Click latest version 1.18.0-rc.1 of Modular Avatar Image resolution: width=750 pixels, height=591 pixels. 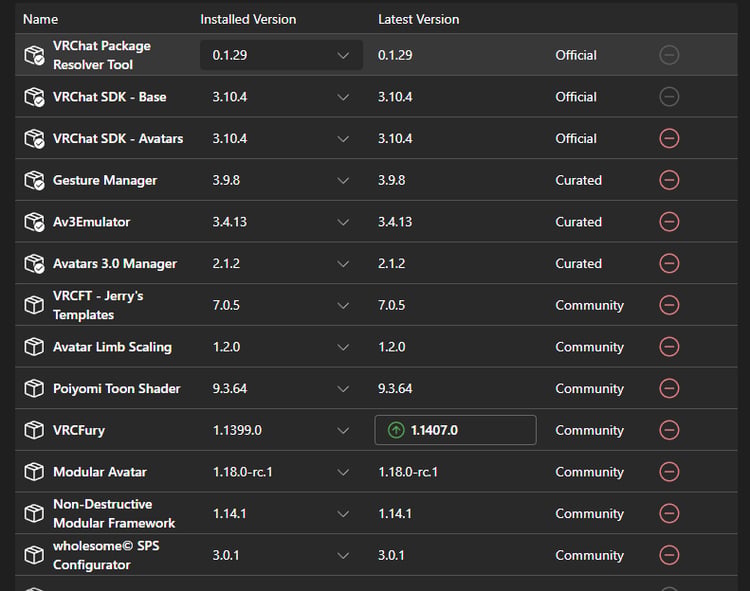(x=408, y=471)
